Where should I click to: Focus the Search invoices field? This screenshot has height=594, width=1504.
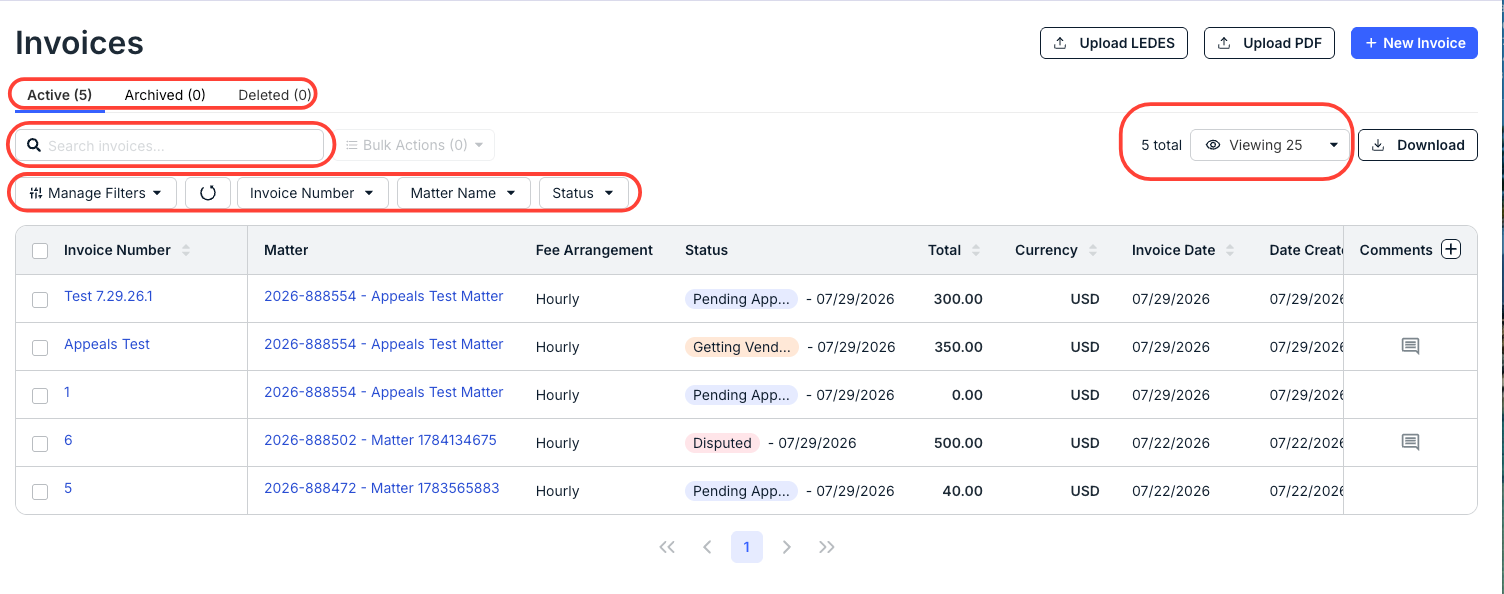[170, 145]
